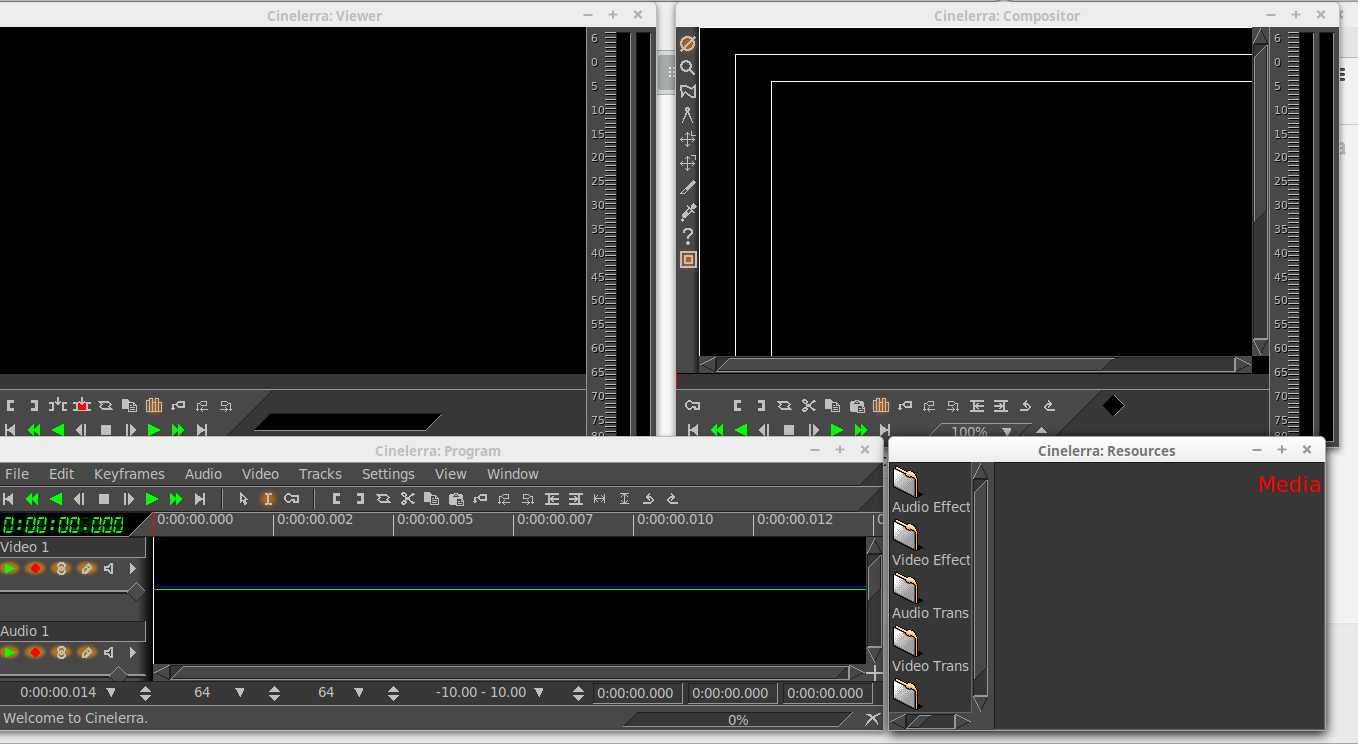This screenshot has width=1358, height=744.
Task: Click Undo in Program toolbar
Action: tap(648, 498)
